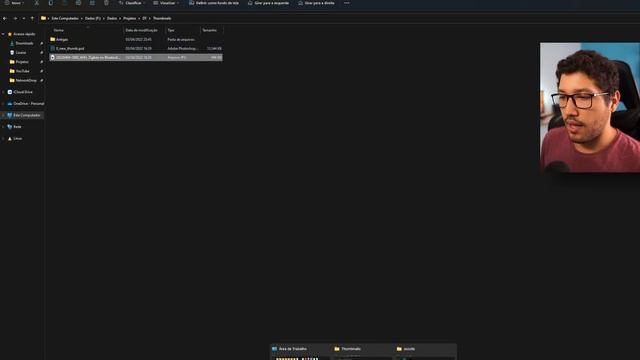This screenshot has height=360, width=640.
Task: Click Girar para a esquerda
Action: pyautogui.click(x=269, y=3)
